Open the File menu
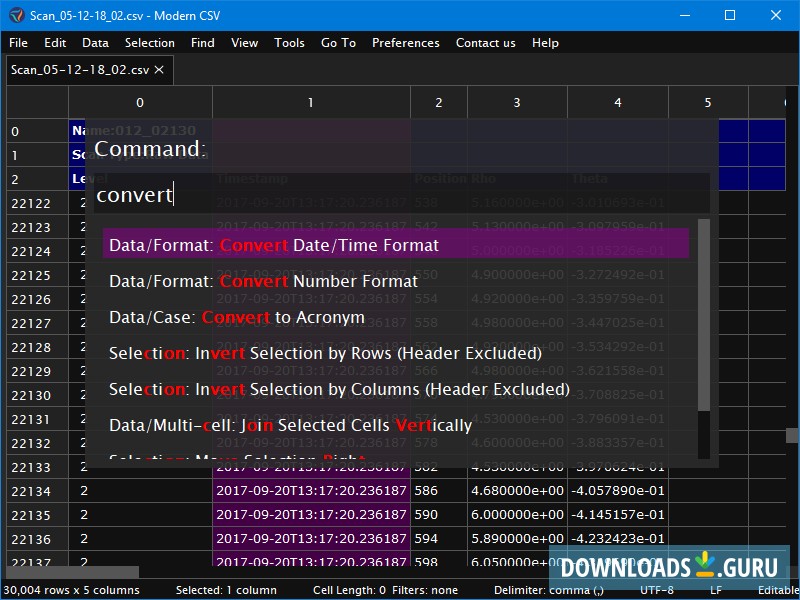Screen dimensions: 800x600 tap(19, 43)
